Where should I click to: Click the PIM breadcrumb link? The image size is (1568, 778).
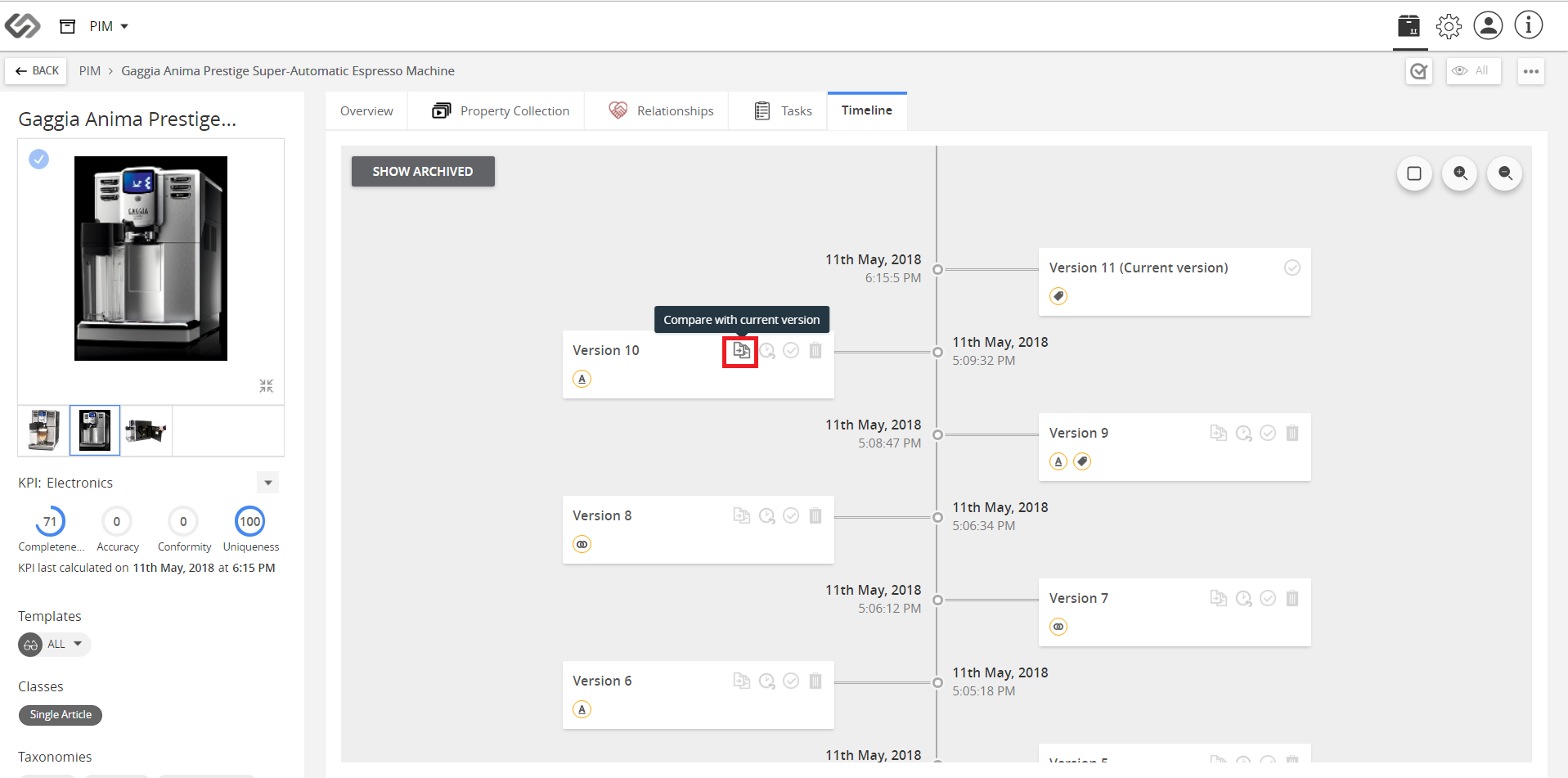(90, 71)
